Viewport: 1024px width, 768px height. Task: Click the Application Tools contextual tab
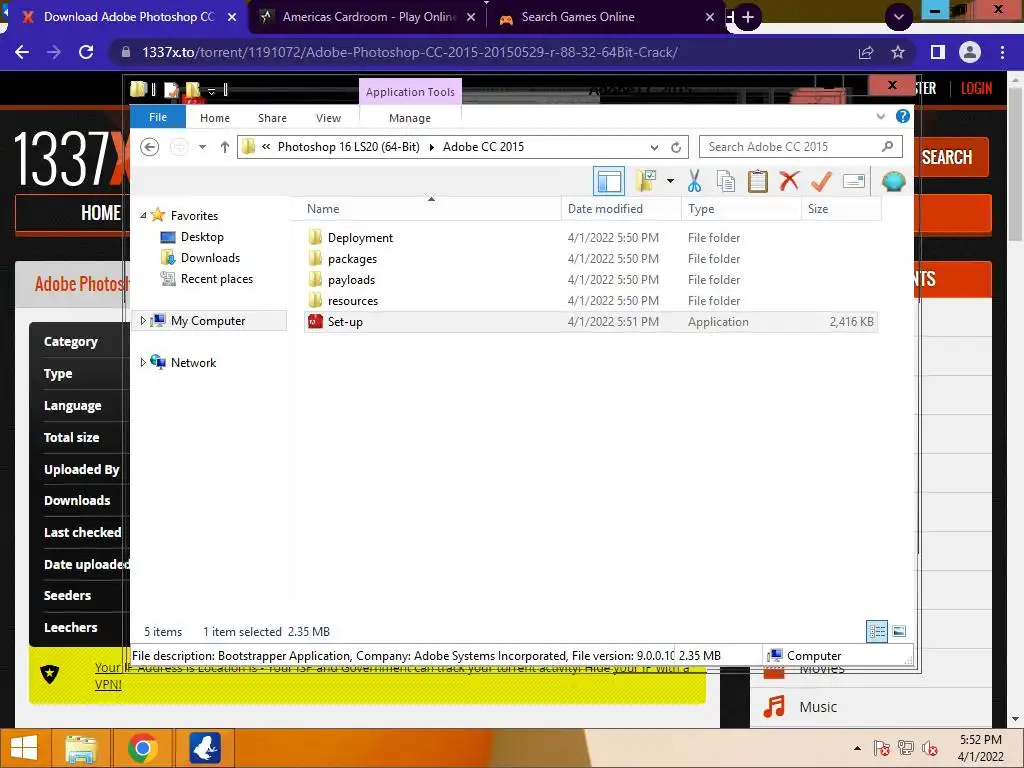(410, 92)
